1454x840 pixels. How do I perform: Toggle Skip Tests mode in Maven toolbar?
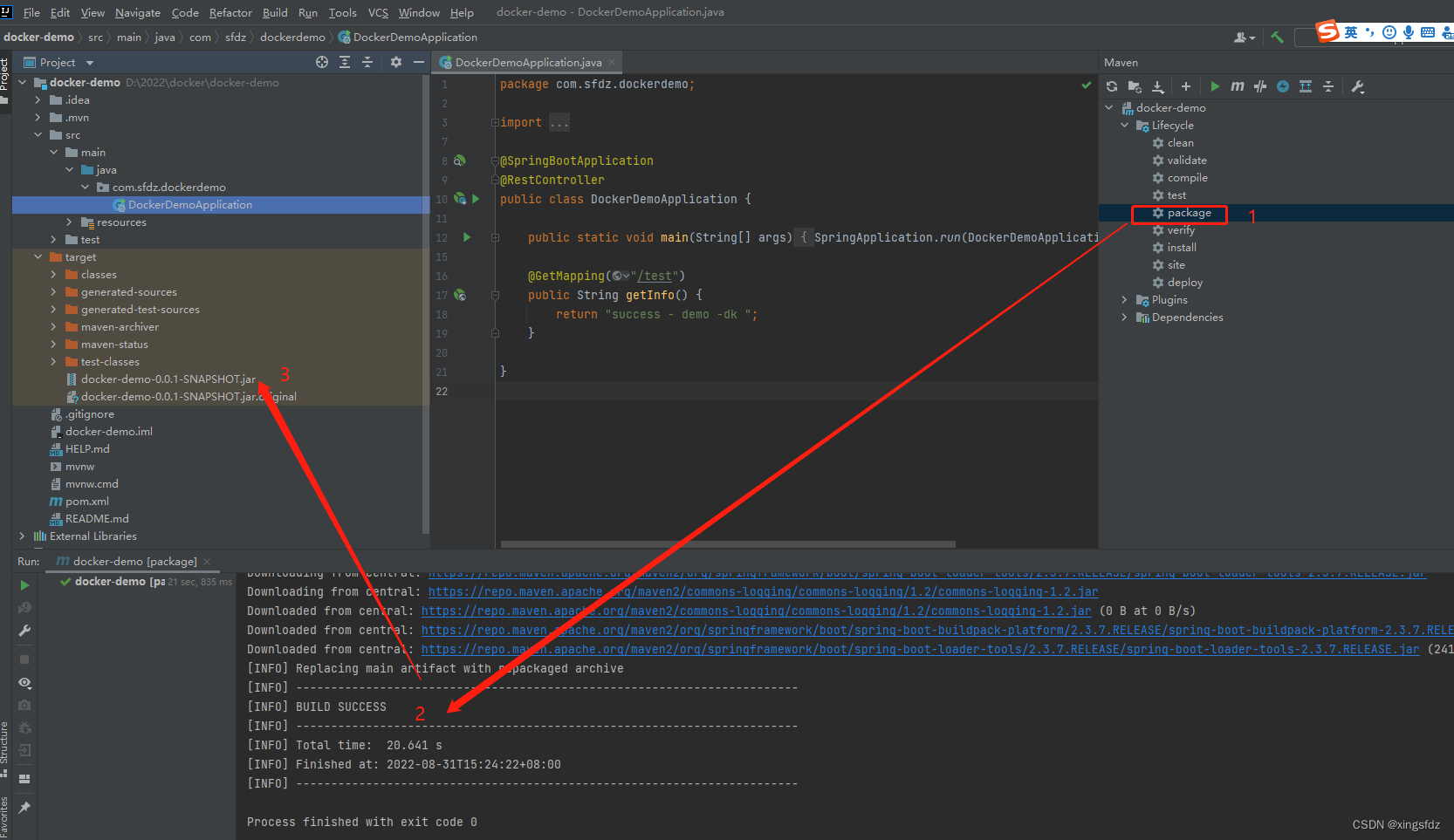click(x=1260, y=86)
